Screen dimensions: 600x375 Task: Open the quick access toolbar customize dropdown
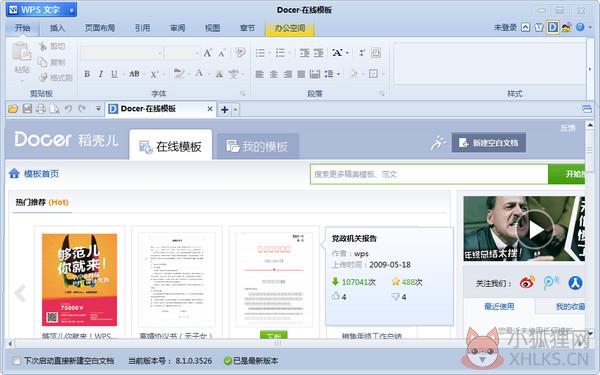point(98,109)
